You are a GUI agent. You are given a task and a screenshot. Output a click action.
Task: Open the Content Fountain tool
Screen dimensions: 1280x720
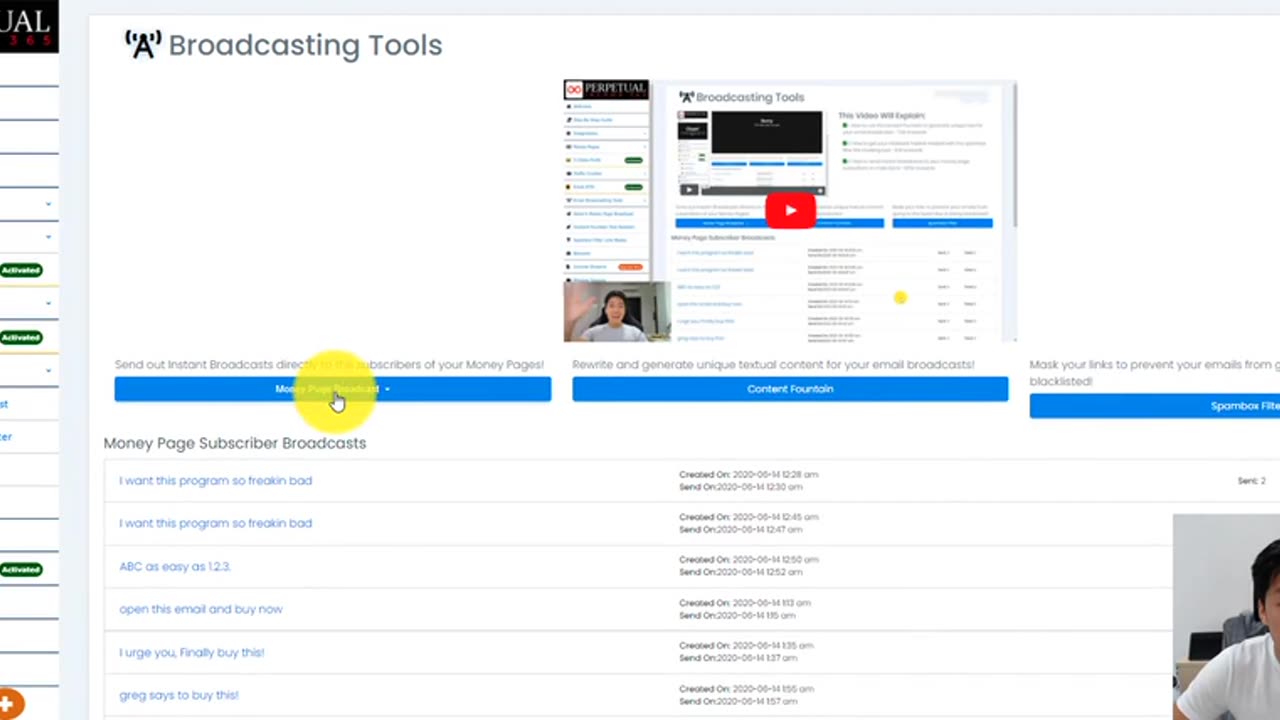click(x=790, y=389)
